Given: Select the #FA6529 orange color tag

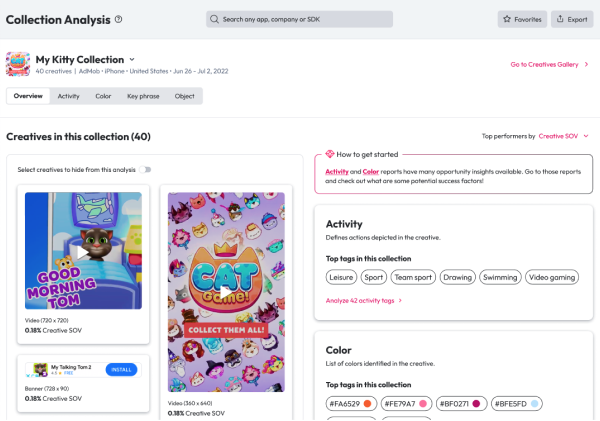Looking at the screenshot, I should click(351, 403).
